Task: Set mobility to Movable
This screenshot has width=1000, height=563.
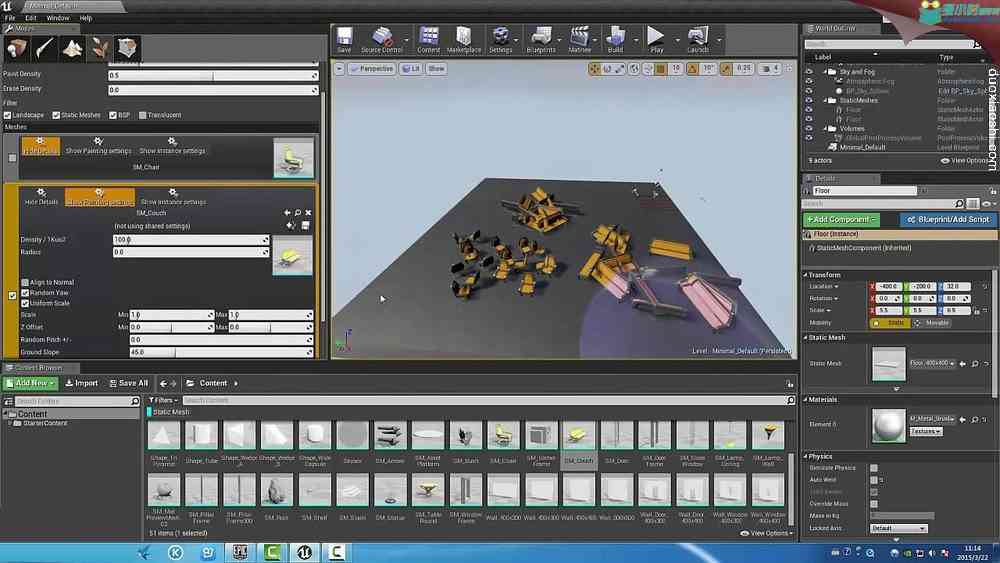Action: tap(932, 323)
